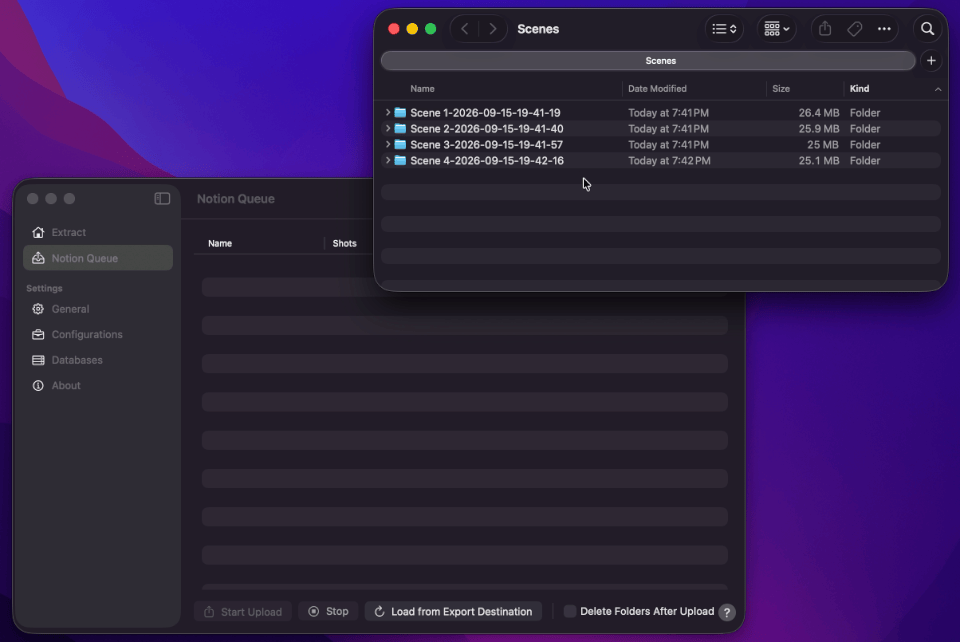The image size is (960, 642).
Task: Click the General gear icon
Action: click(x=38, y=309)
